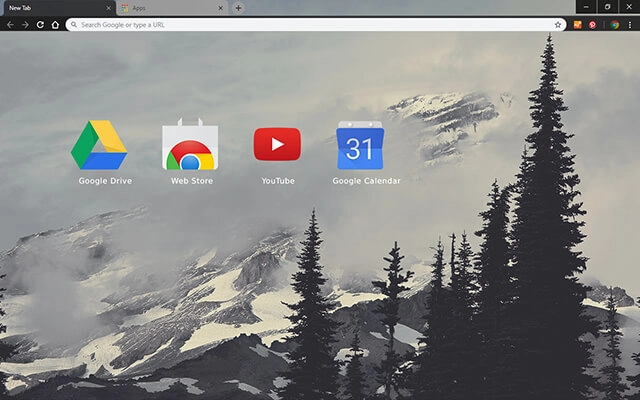
Task: Open the Google Calendar app icon
Action: coord(360,145)
